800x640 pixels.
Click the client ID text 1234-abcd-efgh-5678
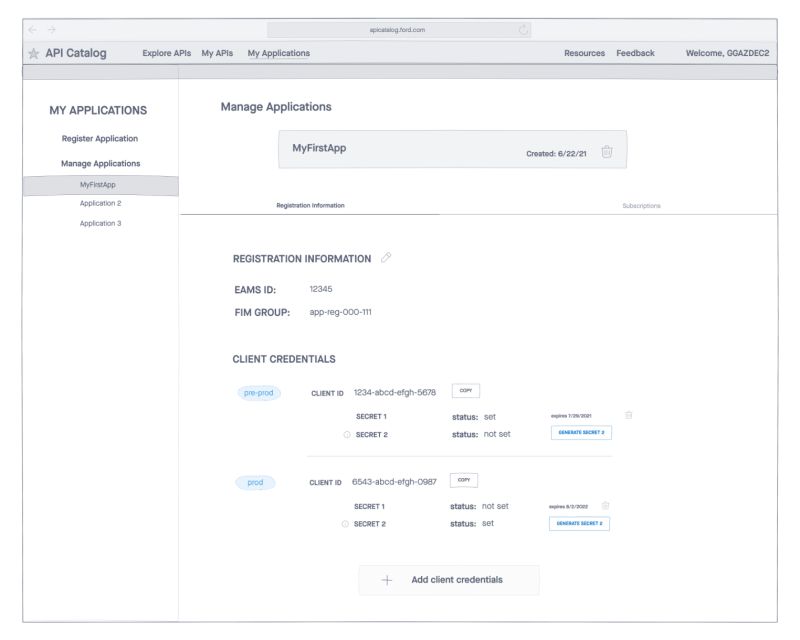394,392
